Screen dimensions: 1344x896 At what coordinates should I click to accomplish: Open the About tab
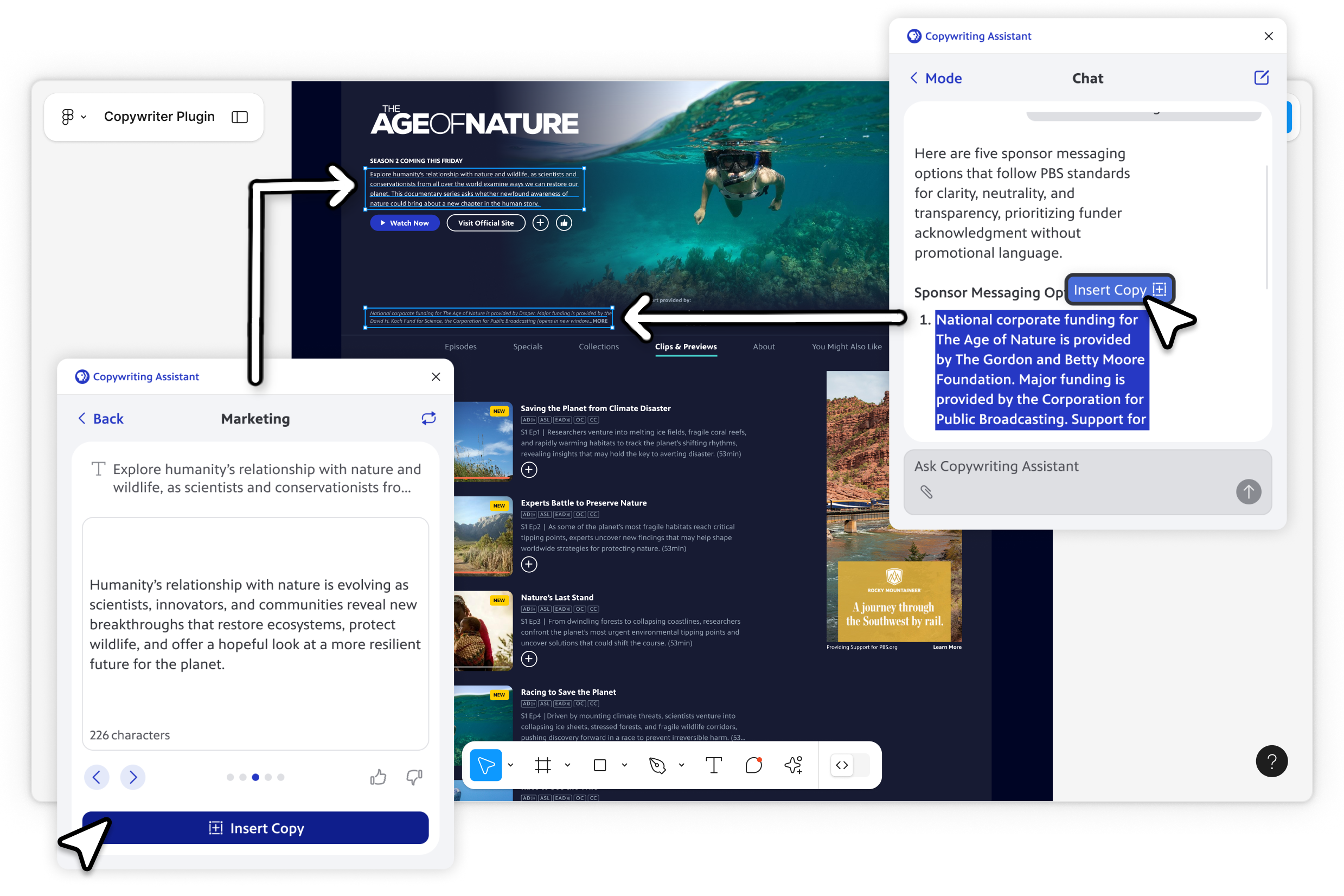point(764,346)
